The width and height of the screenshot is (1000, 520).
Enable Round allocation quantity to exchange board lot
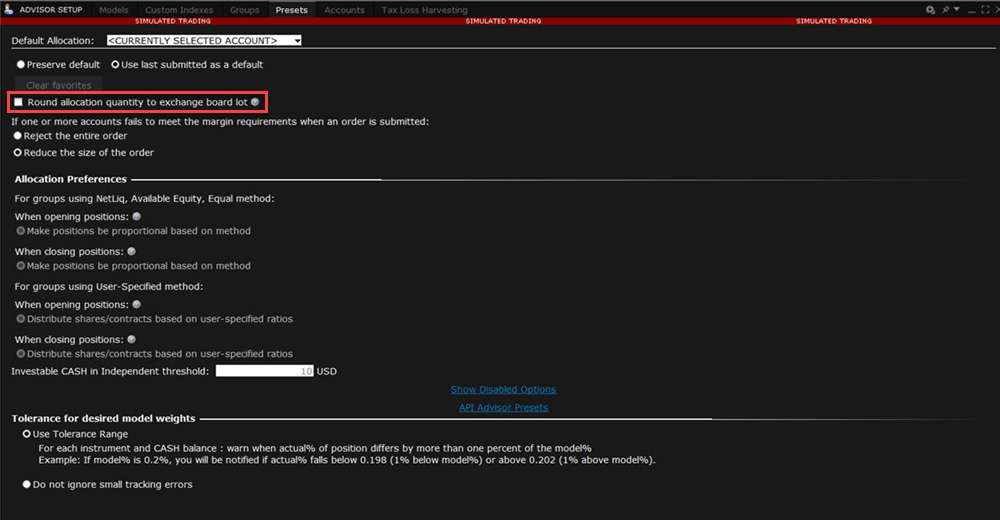click(x=18, y=102)
